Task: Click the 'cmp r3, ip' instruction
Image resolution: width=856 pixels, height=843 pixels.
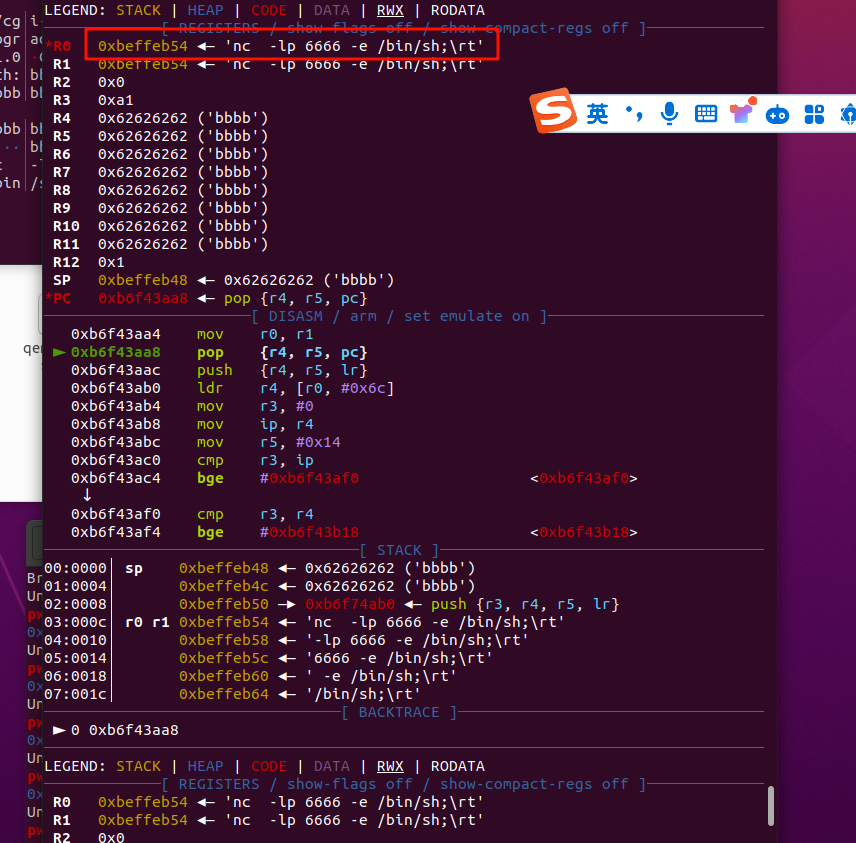Action: coord(255,461)
